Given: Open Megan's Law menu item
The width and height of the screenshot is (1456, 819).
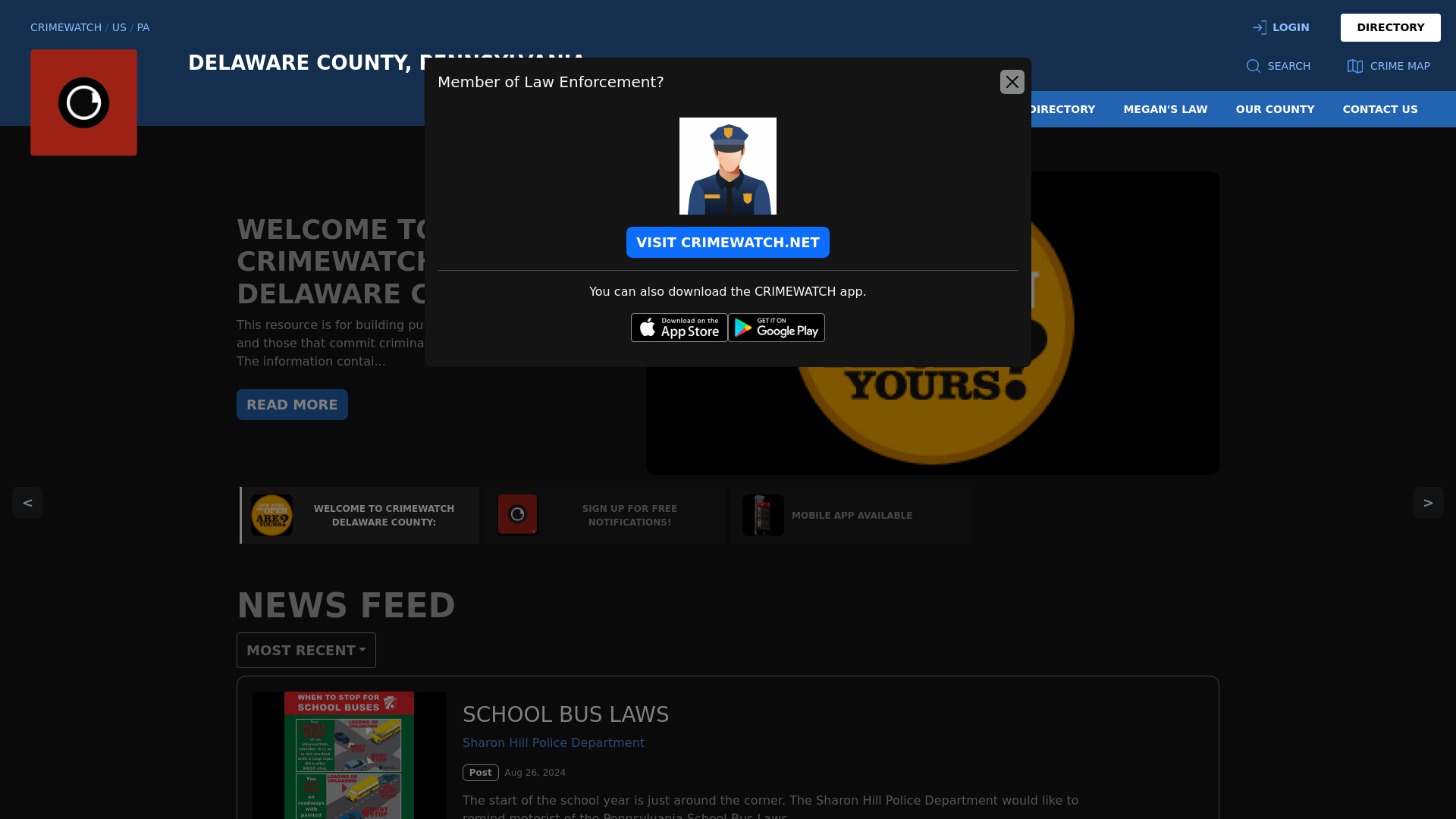Looking at the screenshot, I should [1165, 109].
